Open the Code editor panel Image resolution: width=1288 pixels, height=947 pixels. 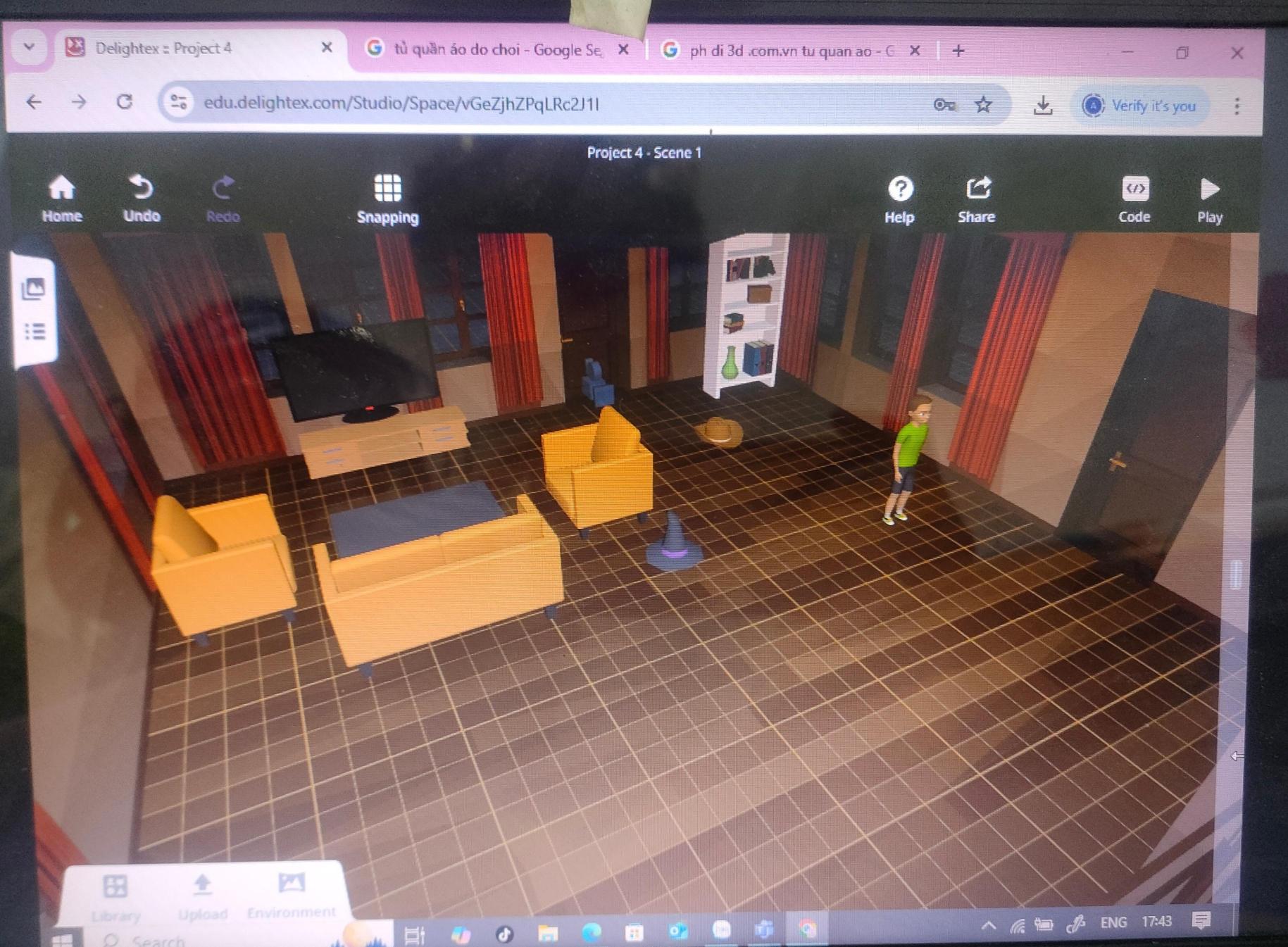1134,199
